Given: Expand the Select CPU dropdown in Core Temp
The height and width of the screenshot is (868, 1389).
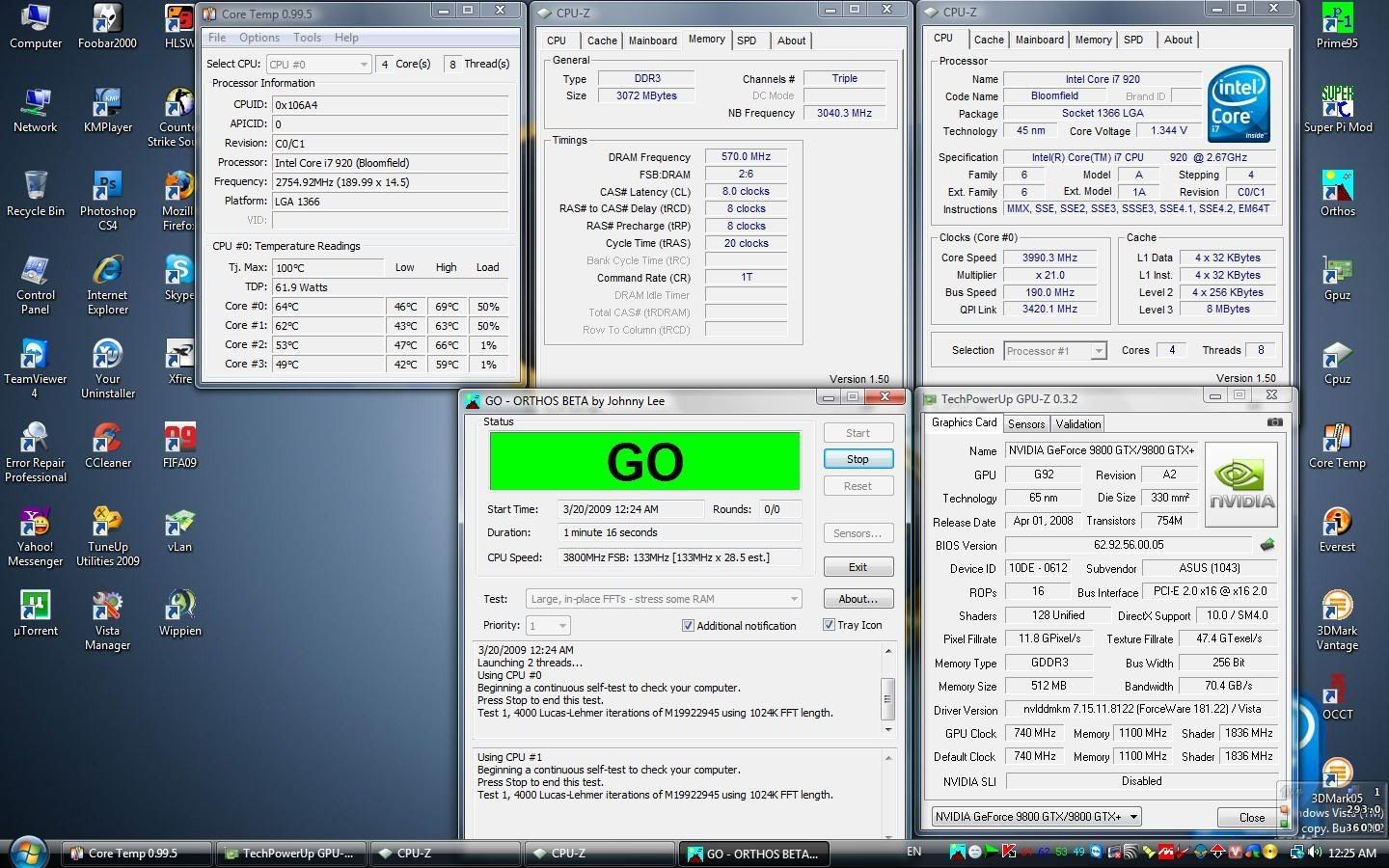Looking at the screenshot, I should click(318, 64).
